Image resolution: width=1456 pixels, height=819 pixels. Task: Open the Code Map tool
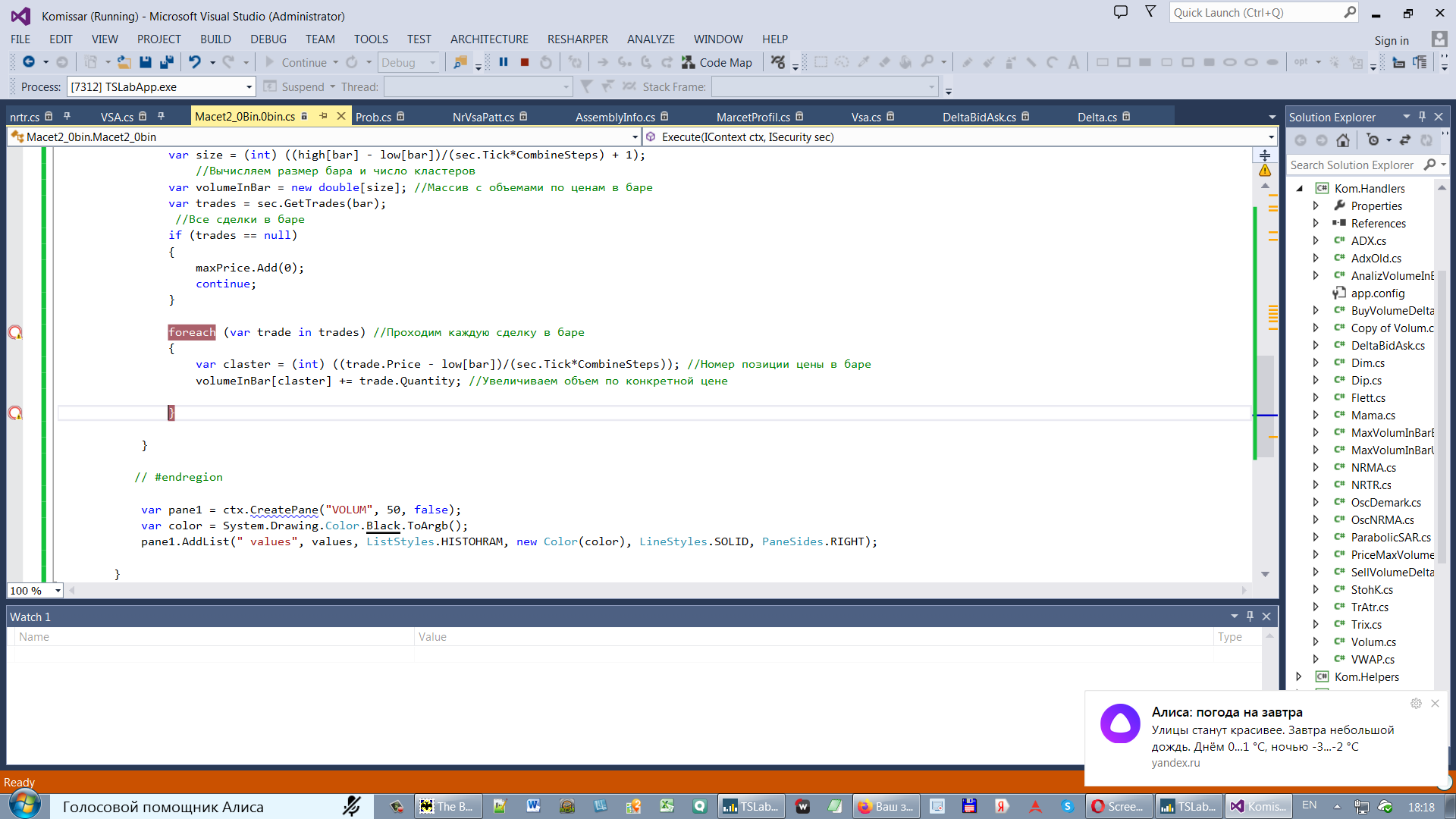point(717,62)
